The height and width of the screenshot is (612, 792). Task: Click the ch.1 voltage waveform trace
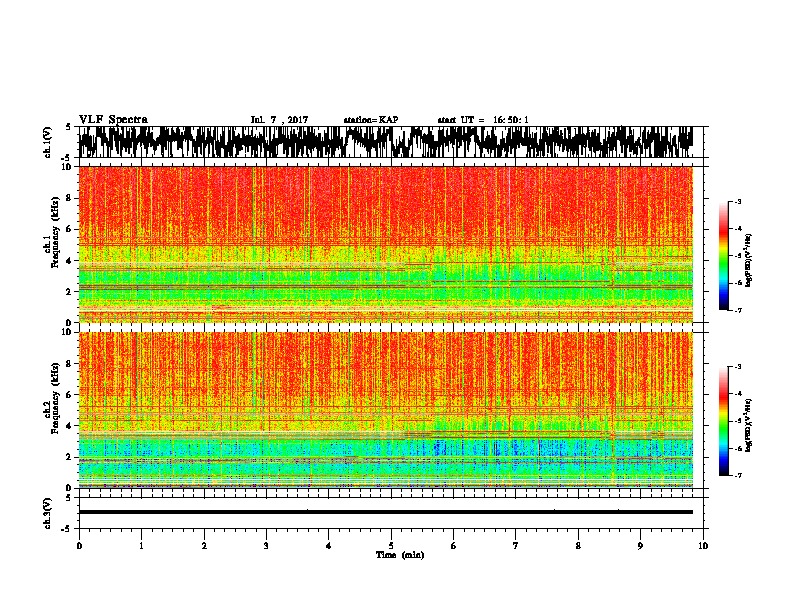point(385,142)
